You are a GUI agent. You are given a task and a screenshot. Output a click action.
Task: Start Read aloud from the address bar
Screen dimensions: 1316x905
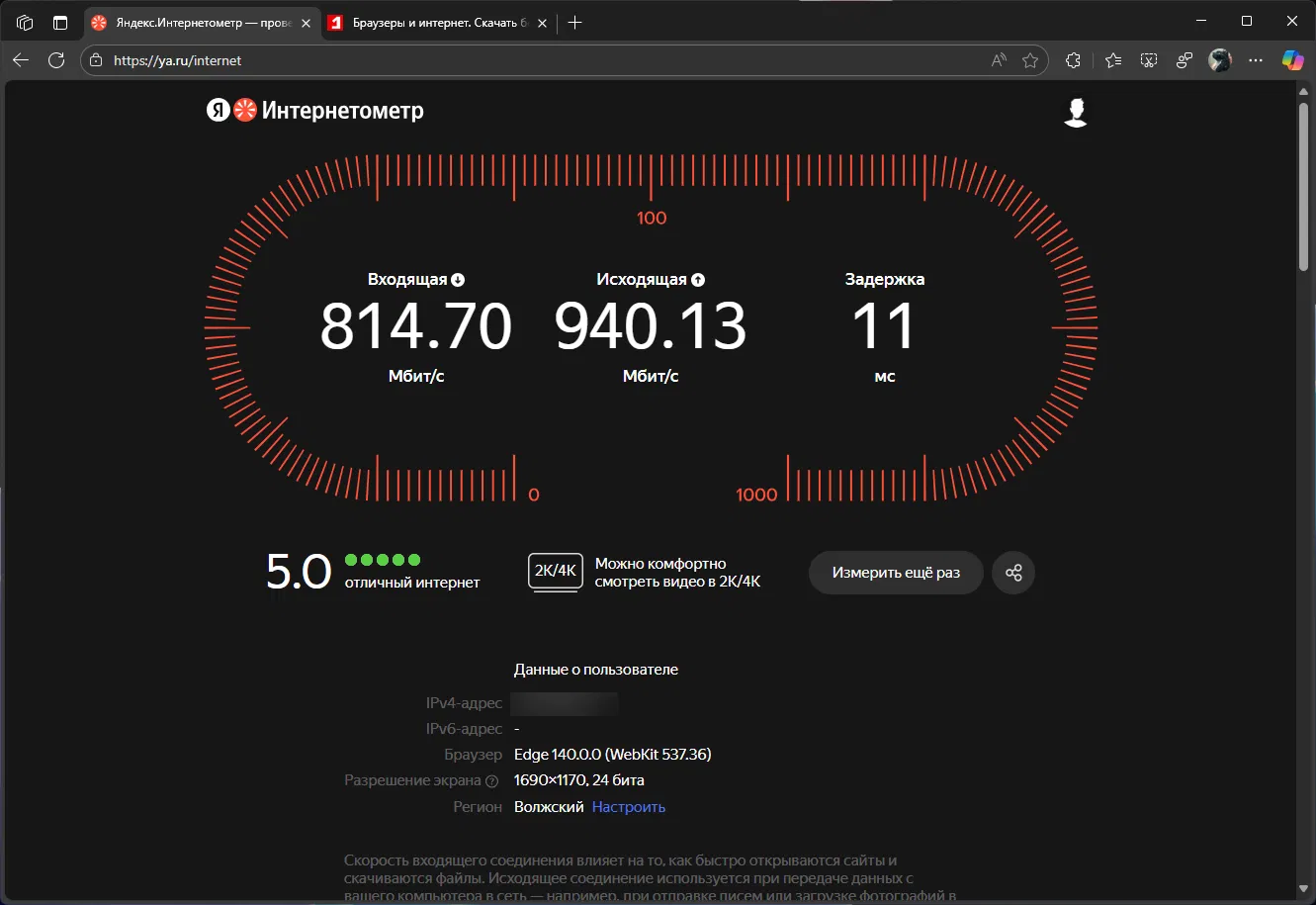999,60
